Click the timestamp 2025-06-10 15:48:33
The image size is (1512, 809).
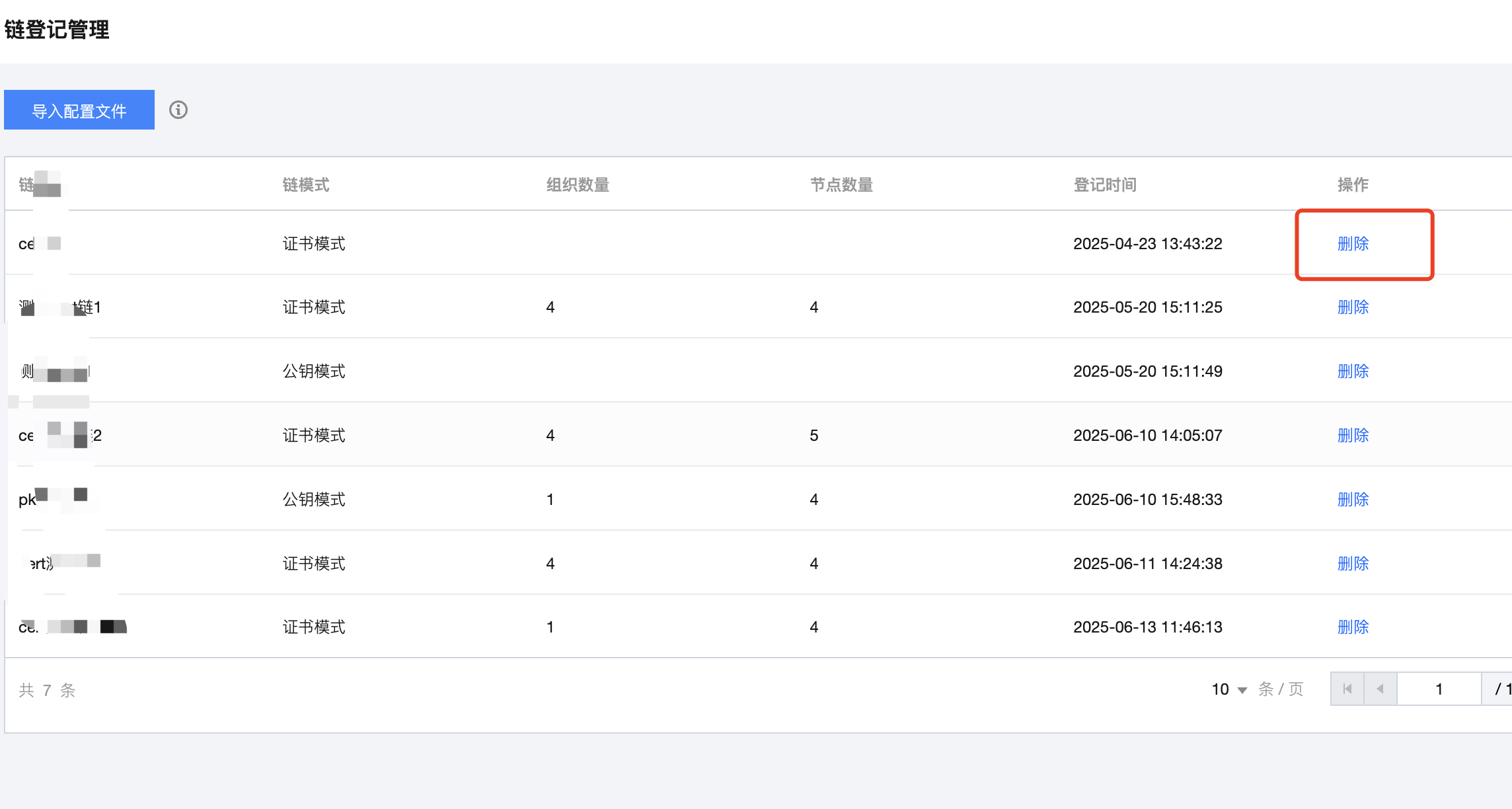click(x=1148, y=500)
